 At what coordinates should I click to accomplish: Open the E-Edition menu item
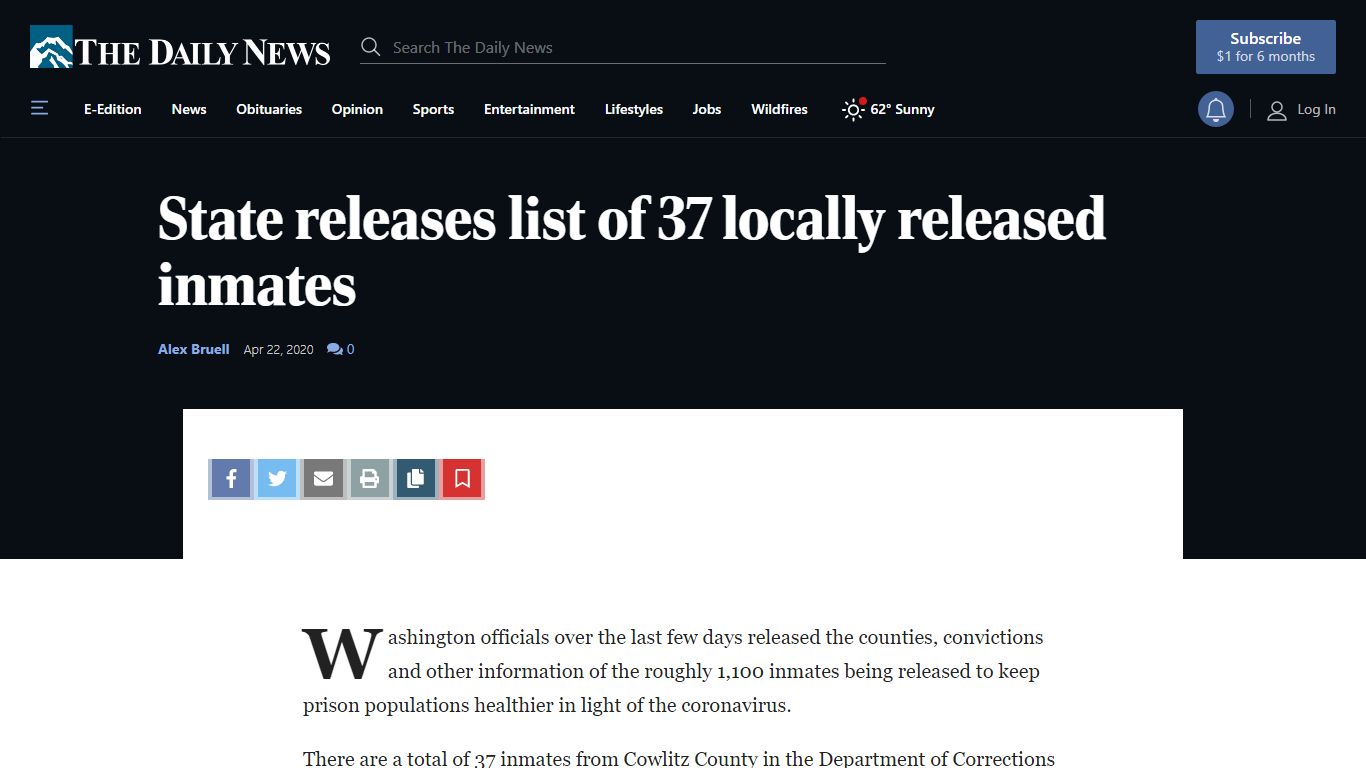tap(113, 109)
